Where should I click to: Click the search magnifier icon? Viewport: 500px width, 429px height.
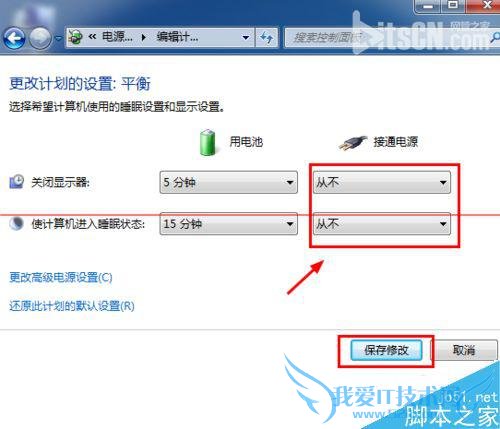coord(495,37)
